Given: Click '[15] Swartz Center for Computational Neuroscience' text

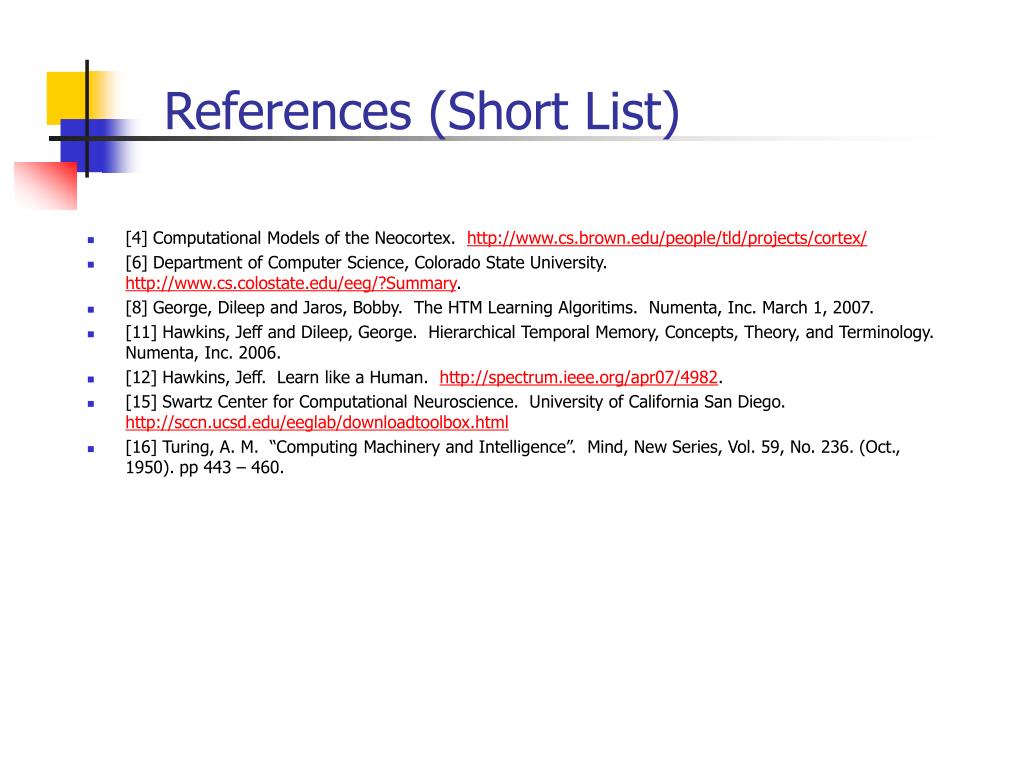Looking at the screenshot, I should [321, 402].
